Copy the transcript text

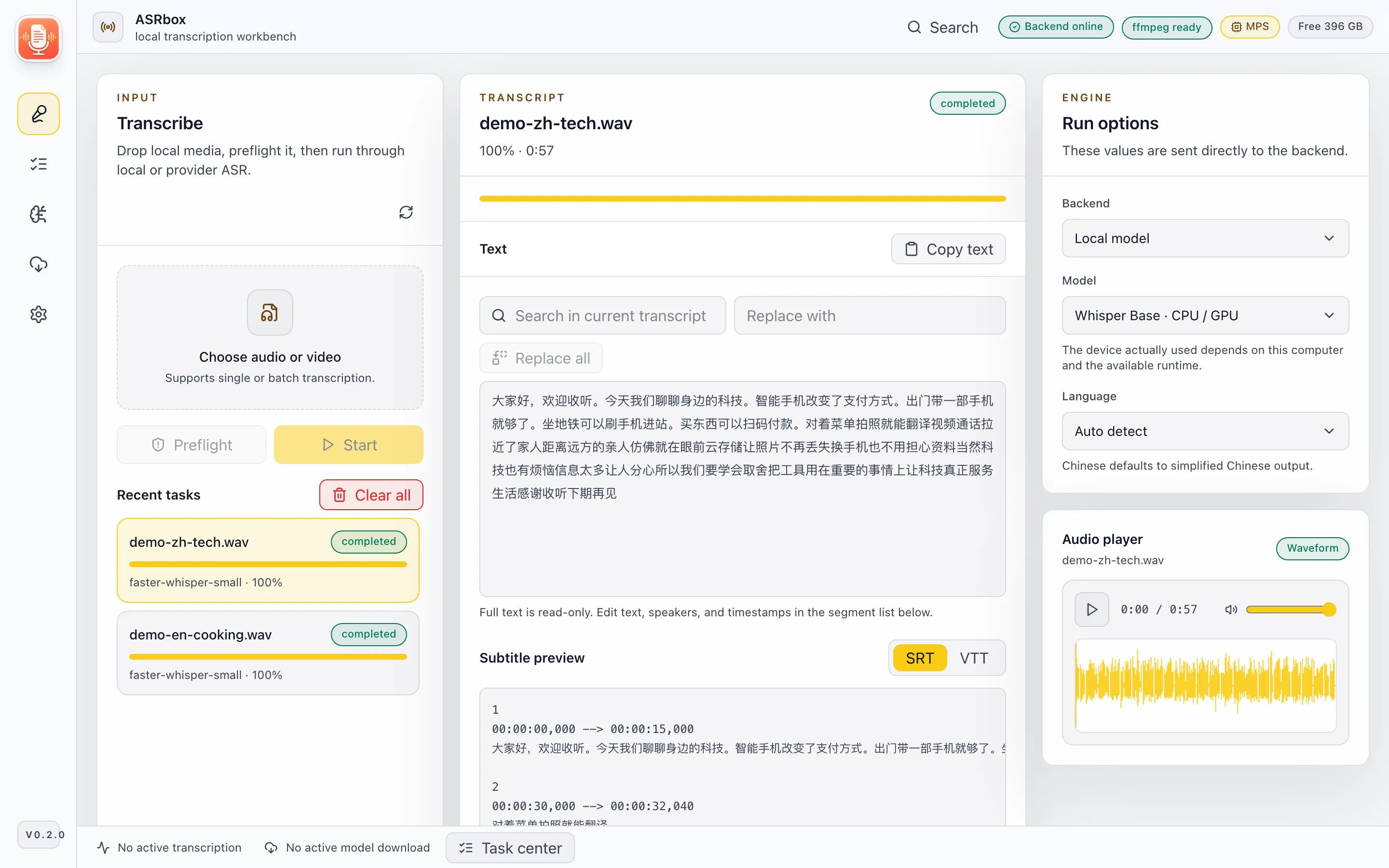pos(948,249)
